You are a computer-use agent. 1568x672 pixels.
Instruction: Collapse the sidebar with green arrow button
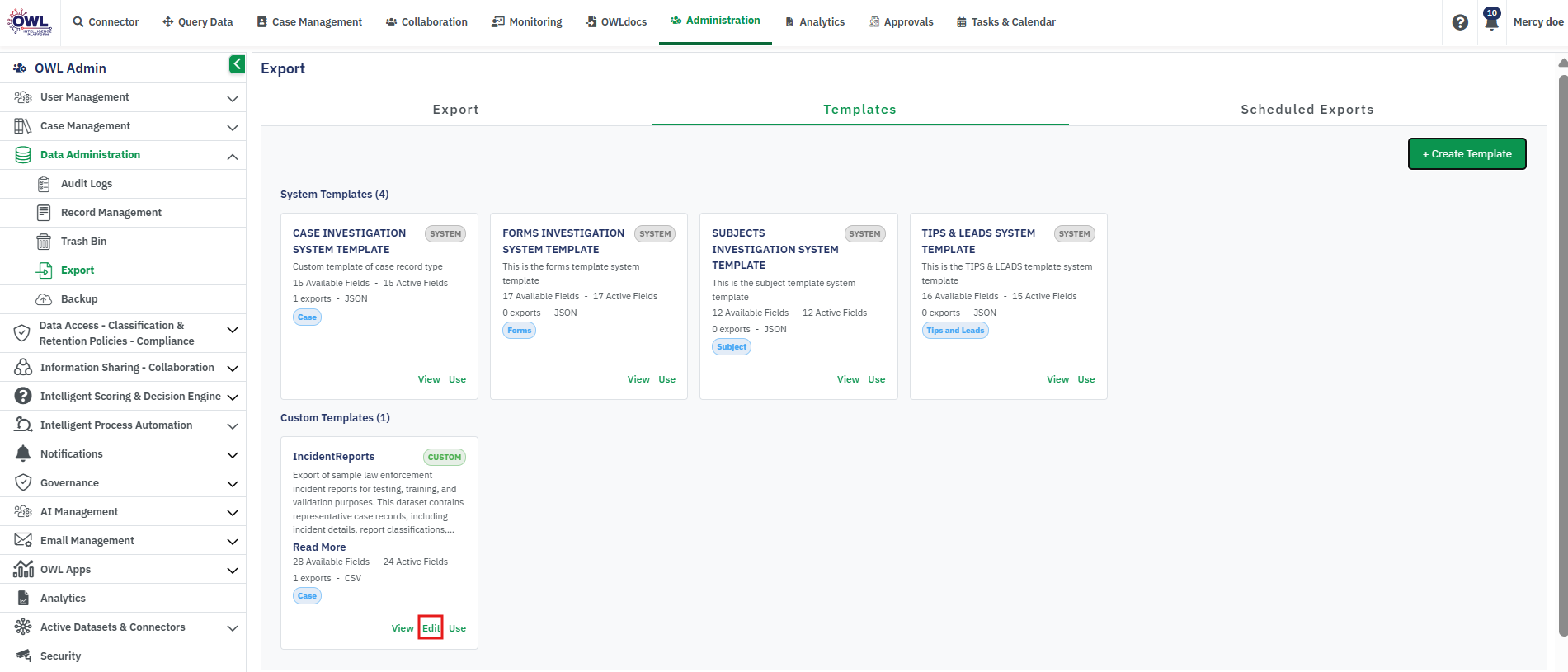pos(237,64)
